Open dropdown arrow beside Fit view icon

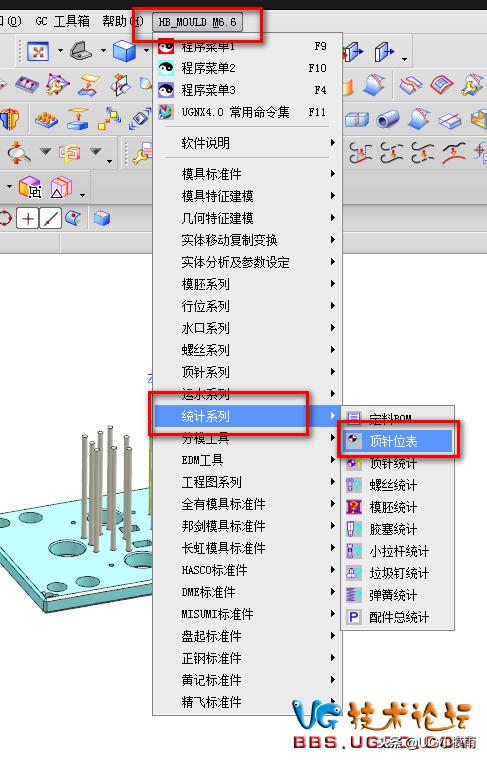coord(60,51)
